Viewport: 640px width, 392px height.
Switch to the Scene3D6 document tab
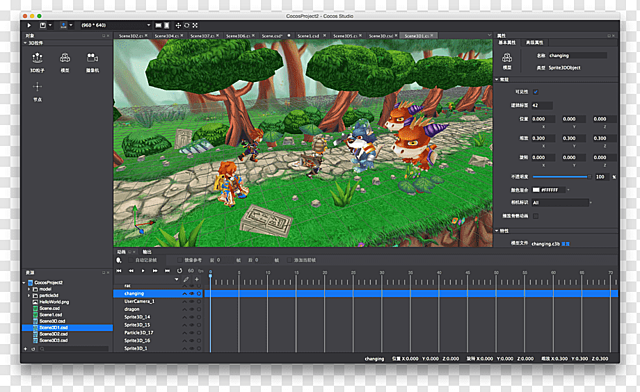(238, 36)
